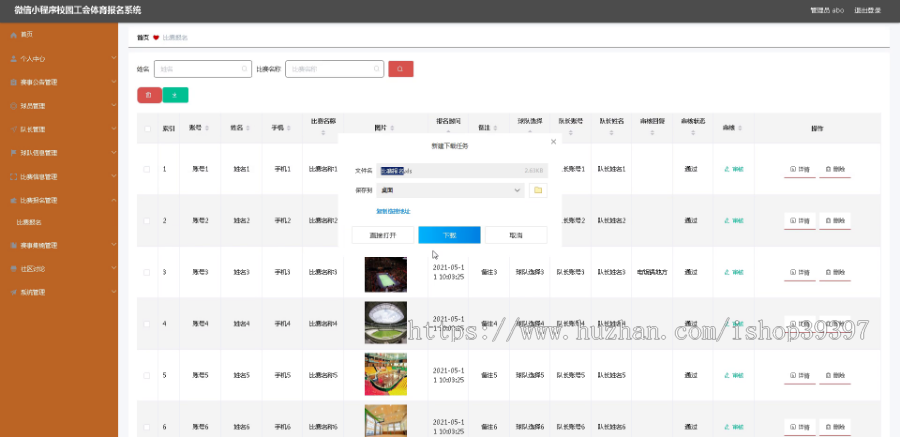Click the 详情 button in row 1

tap(800, 169)
